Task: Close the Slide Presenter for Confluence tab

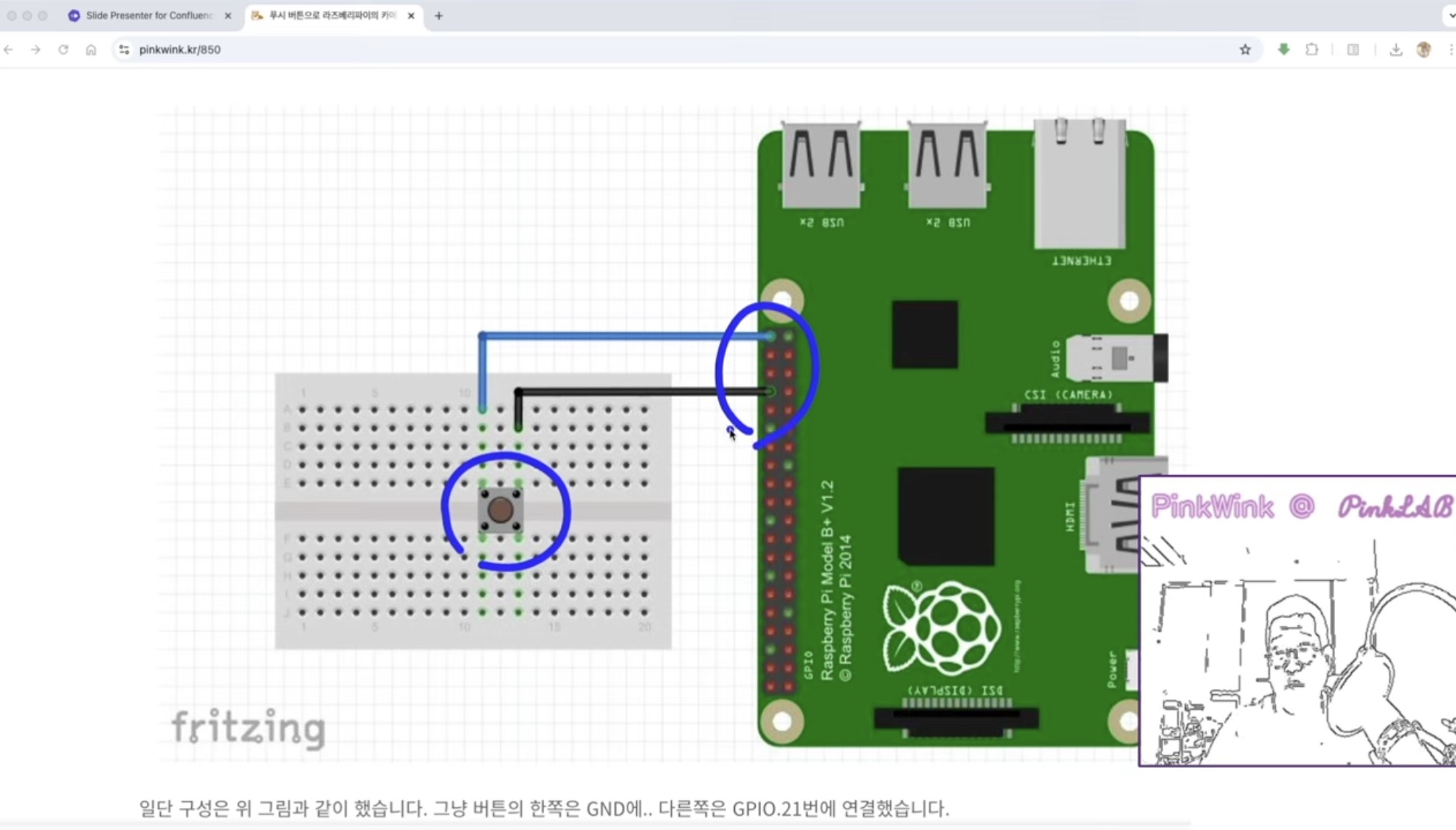Action: point(228,15)
